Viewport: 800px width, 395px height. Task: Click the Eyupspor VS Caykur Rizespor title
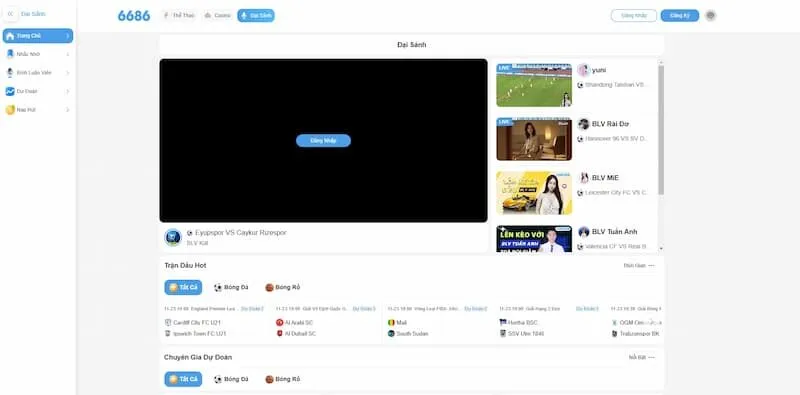241,233
